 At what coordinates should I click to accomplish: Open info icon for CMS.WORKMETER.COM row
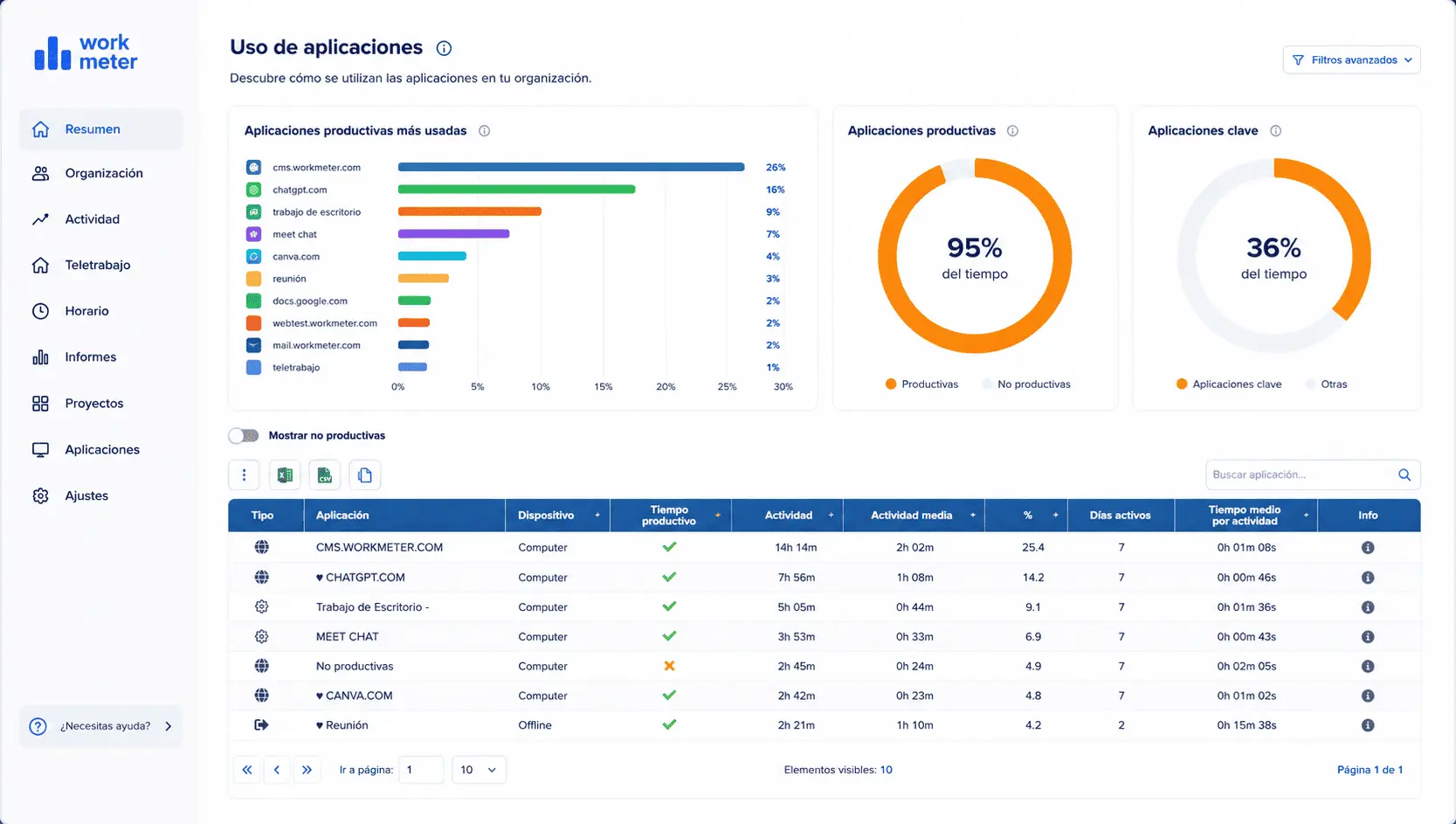(x=1368, y=548)
